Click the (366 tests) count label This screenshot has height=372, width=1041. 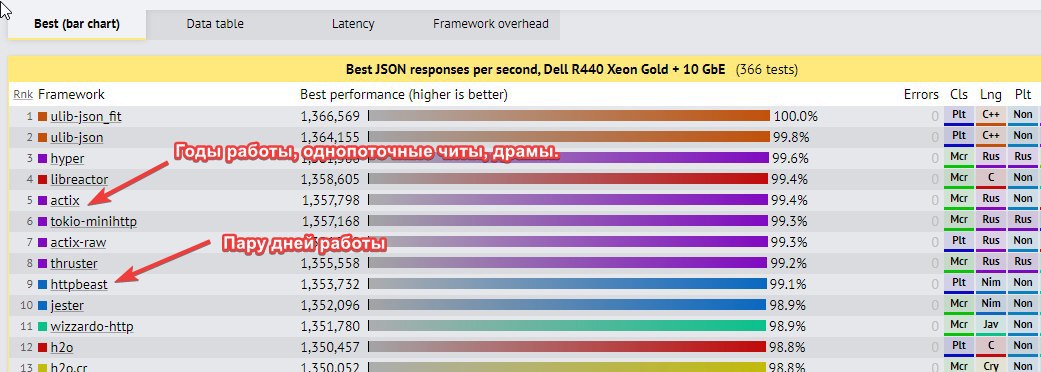pos(767,69)
